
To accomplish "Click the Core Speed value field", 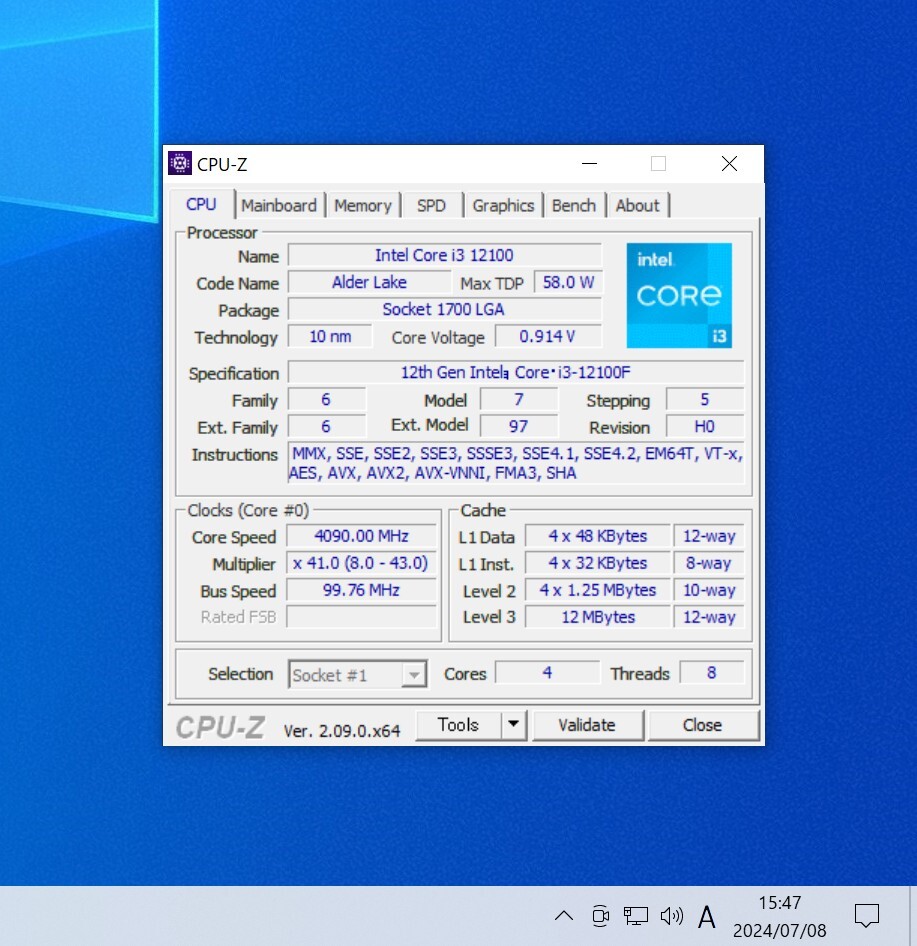I will click(361, 536).
